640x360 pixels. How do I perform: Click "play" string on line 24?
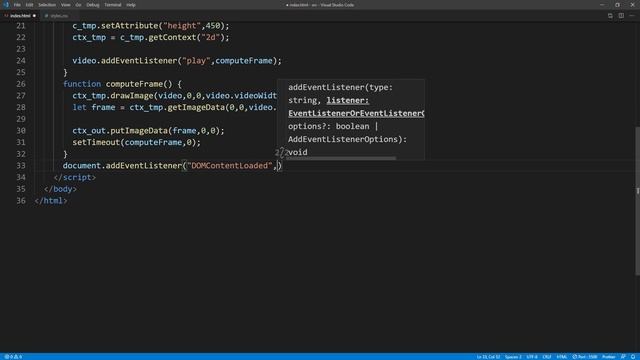196,61
